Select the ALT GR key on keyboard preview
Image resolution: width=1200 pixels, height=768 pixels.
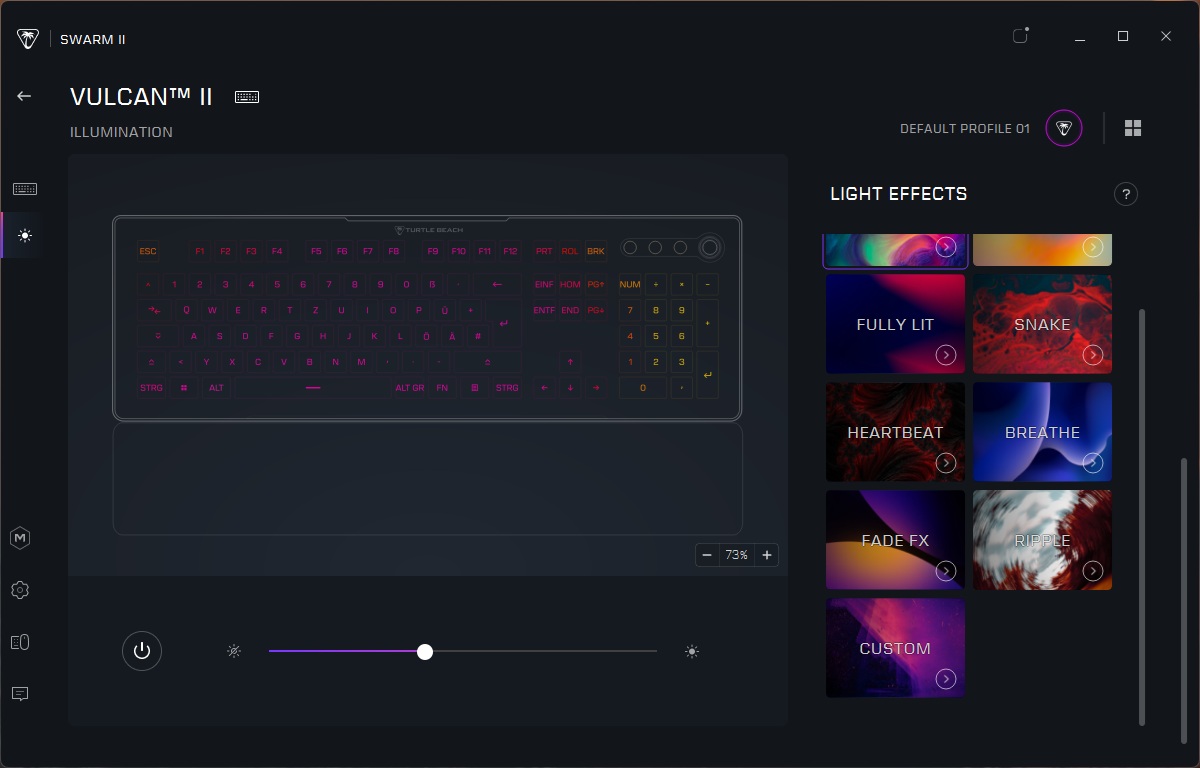(410, 387)
